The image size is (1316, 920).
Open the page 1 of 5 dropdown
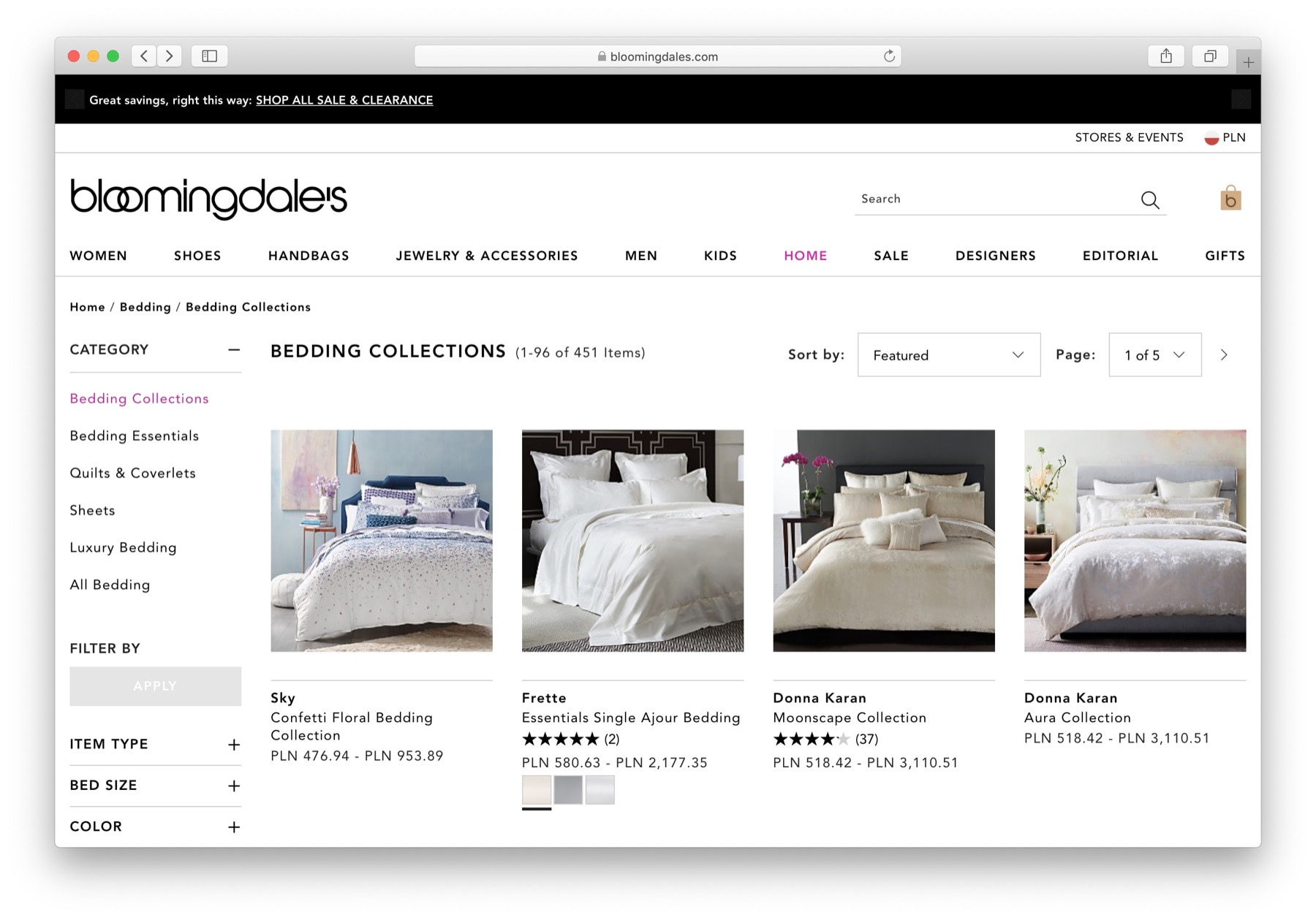1154,355
